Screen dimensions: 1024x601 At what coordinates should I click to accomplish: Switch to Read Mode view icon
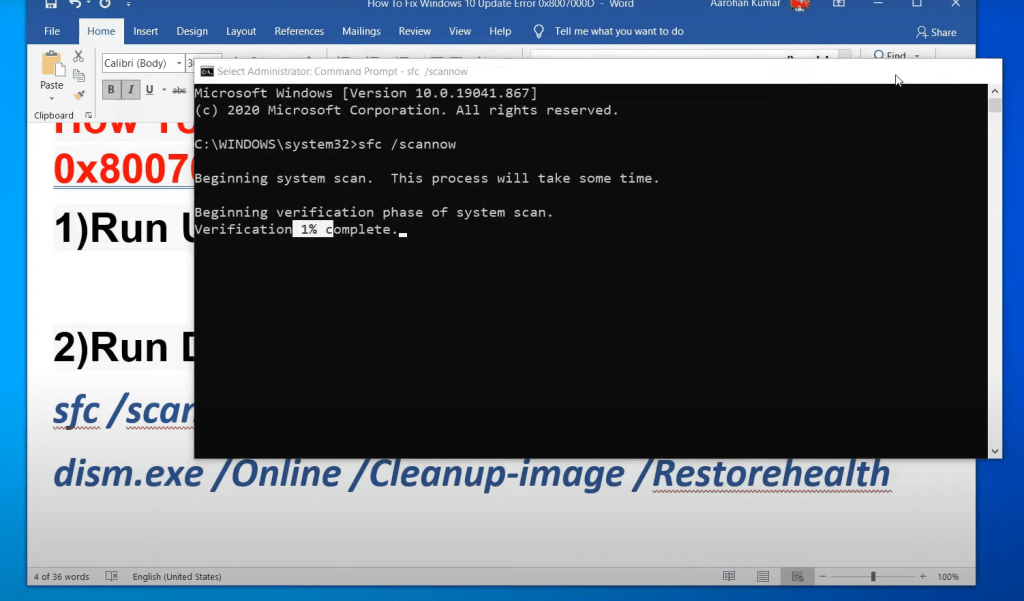pos(729,576)
